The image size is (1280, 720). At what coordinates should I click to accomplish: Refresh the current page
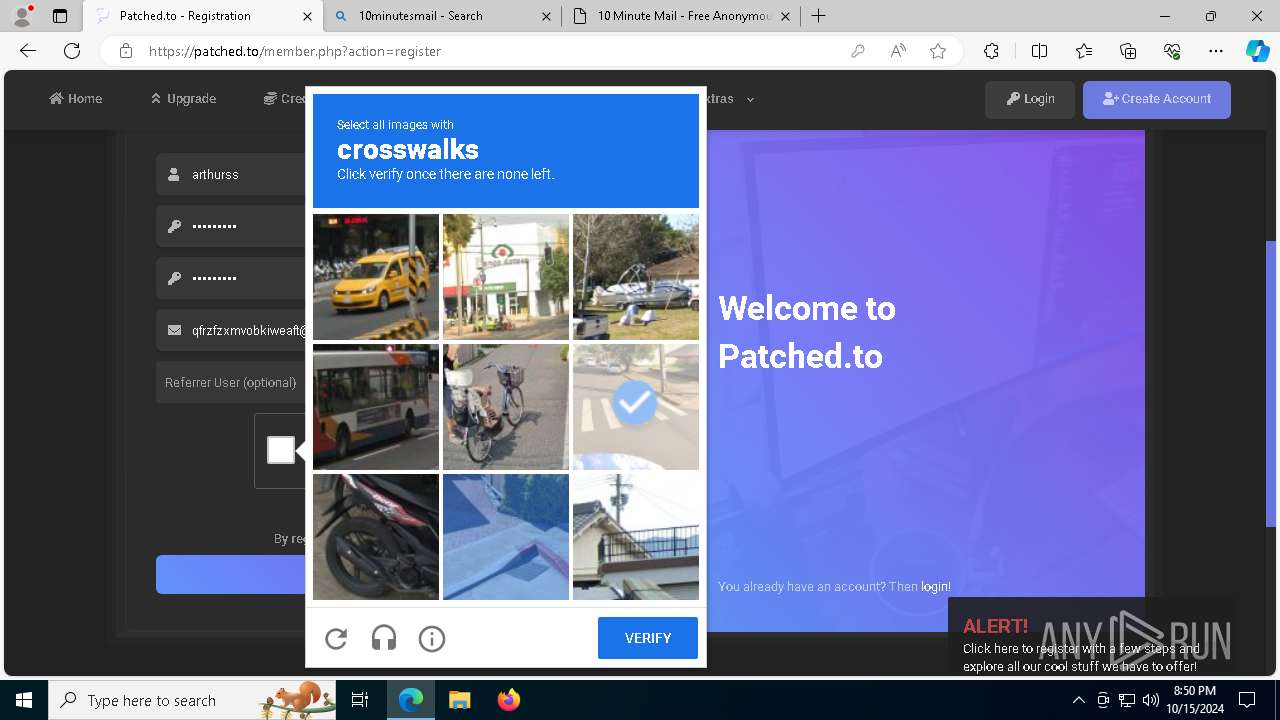click(x=72, y=51)
